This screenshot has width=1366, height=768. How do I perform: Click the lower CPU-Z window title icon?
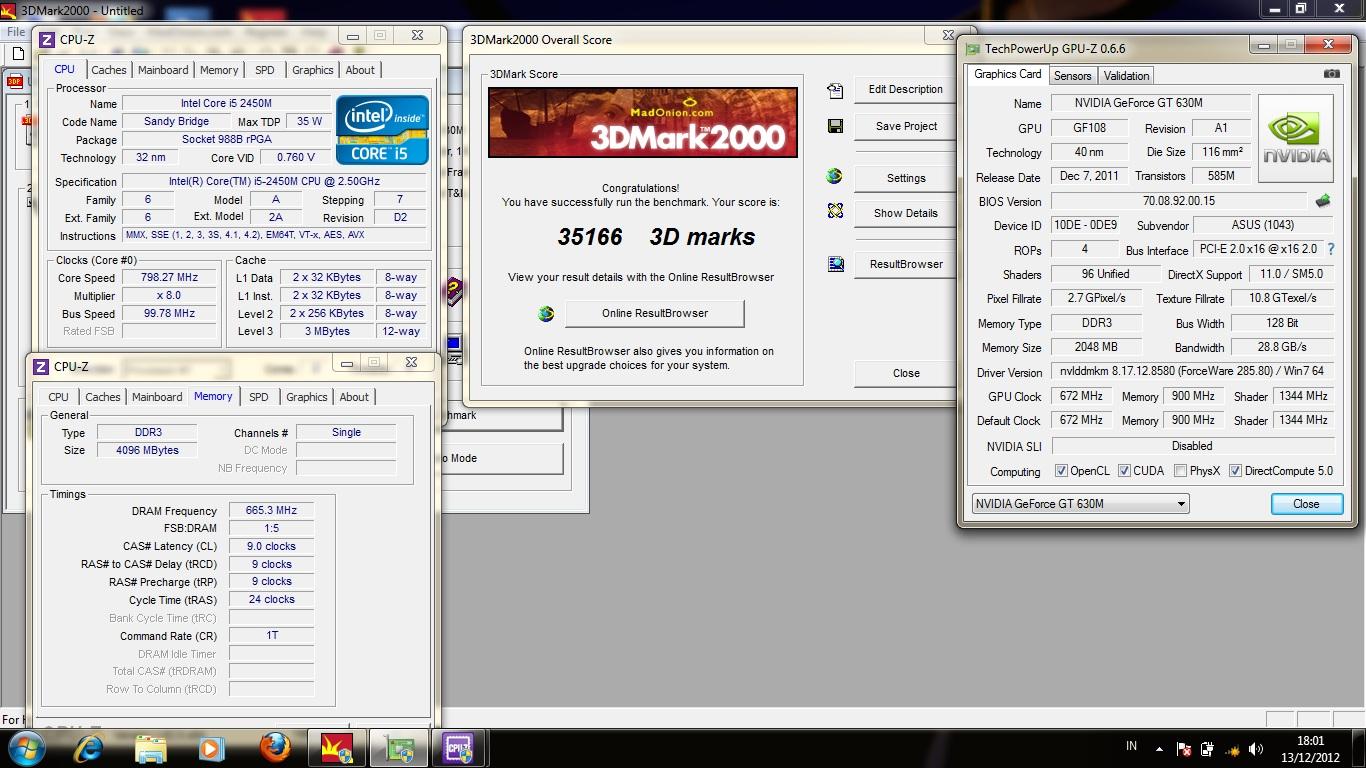(41, 367)
